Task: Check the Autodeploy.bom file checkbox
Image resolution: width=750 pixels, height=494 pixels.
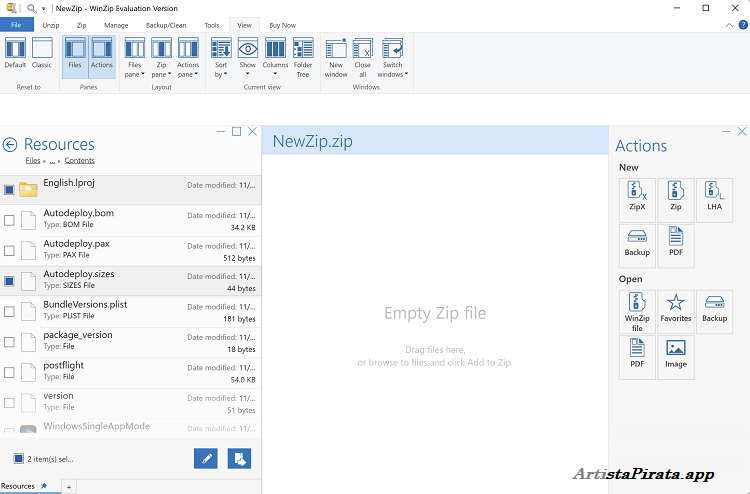Action: [10, 220]
